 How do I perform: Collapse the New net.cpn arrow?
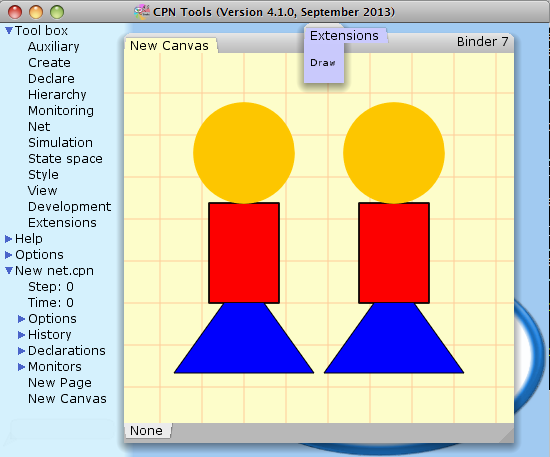pos(9,270)
